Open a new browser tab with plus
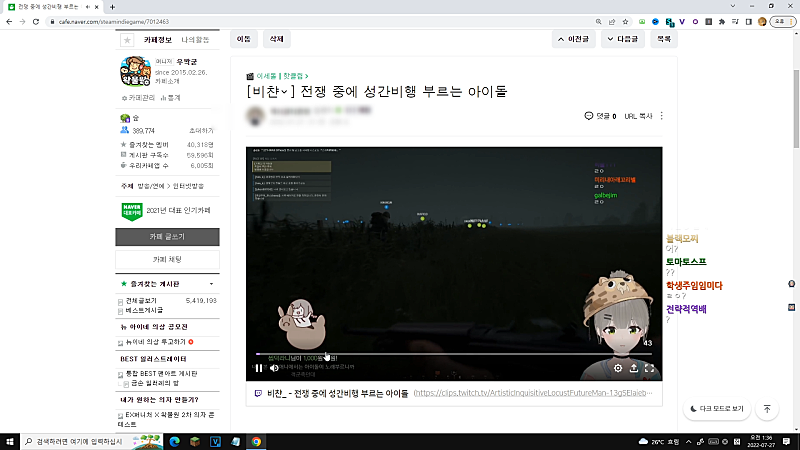This screenshot has height=450, width=800. (x=112, y=7)
